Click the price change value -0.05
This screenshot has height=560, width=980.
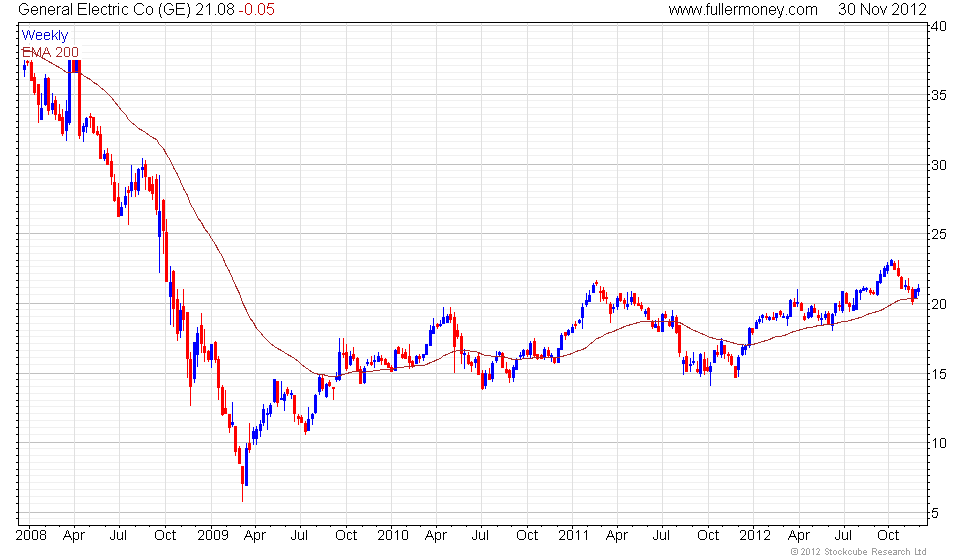(x=256, y=9)
